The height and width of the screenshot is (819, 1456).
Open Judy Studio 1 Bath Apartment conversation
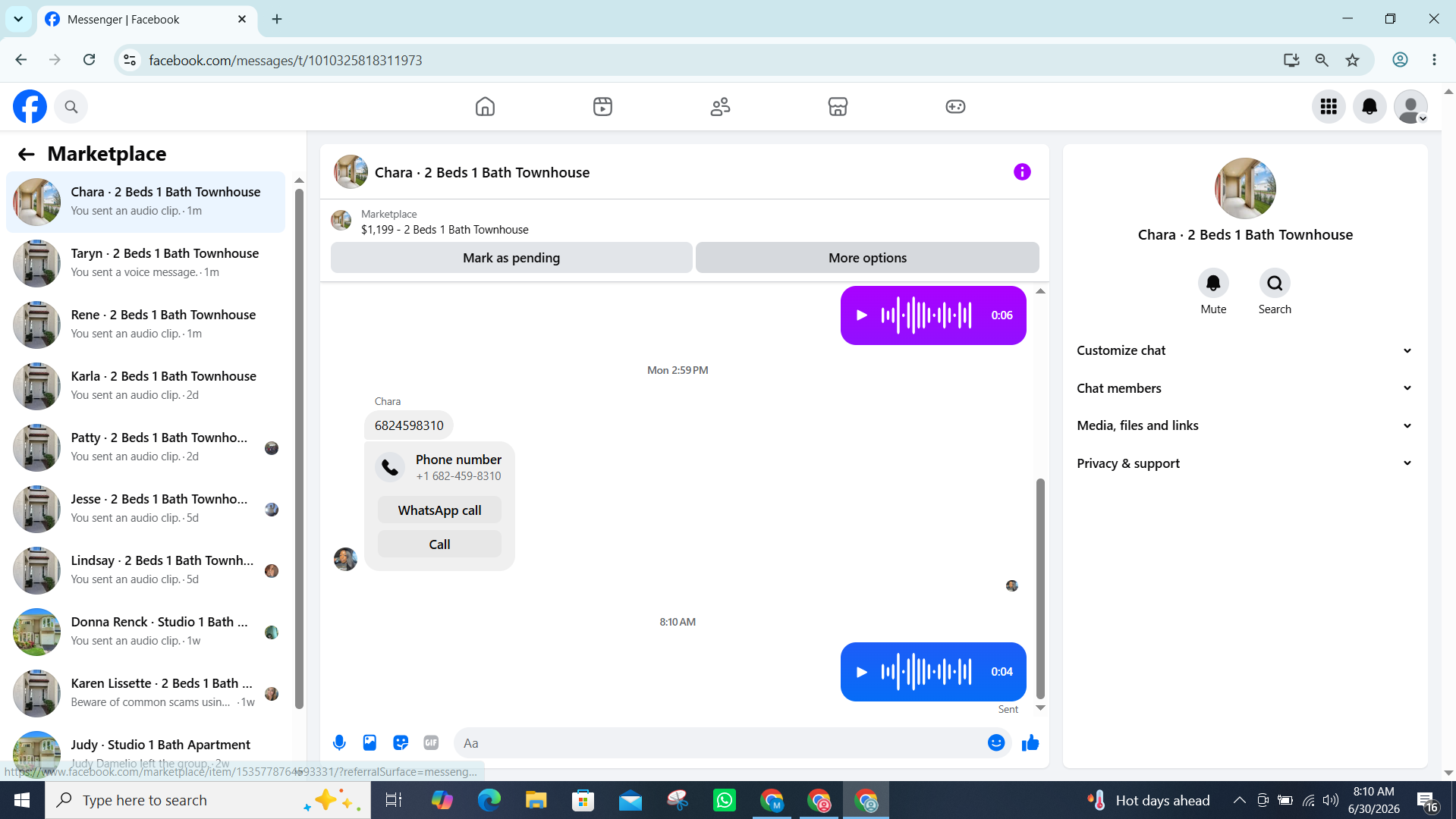click(x=146, y=751)
